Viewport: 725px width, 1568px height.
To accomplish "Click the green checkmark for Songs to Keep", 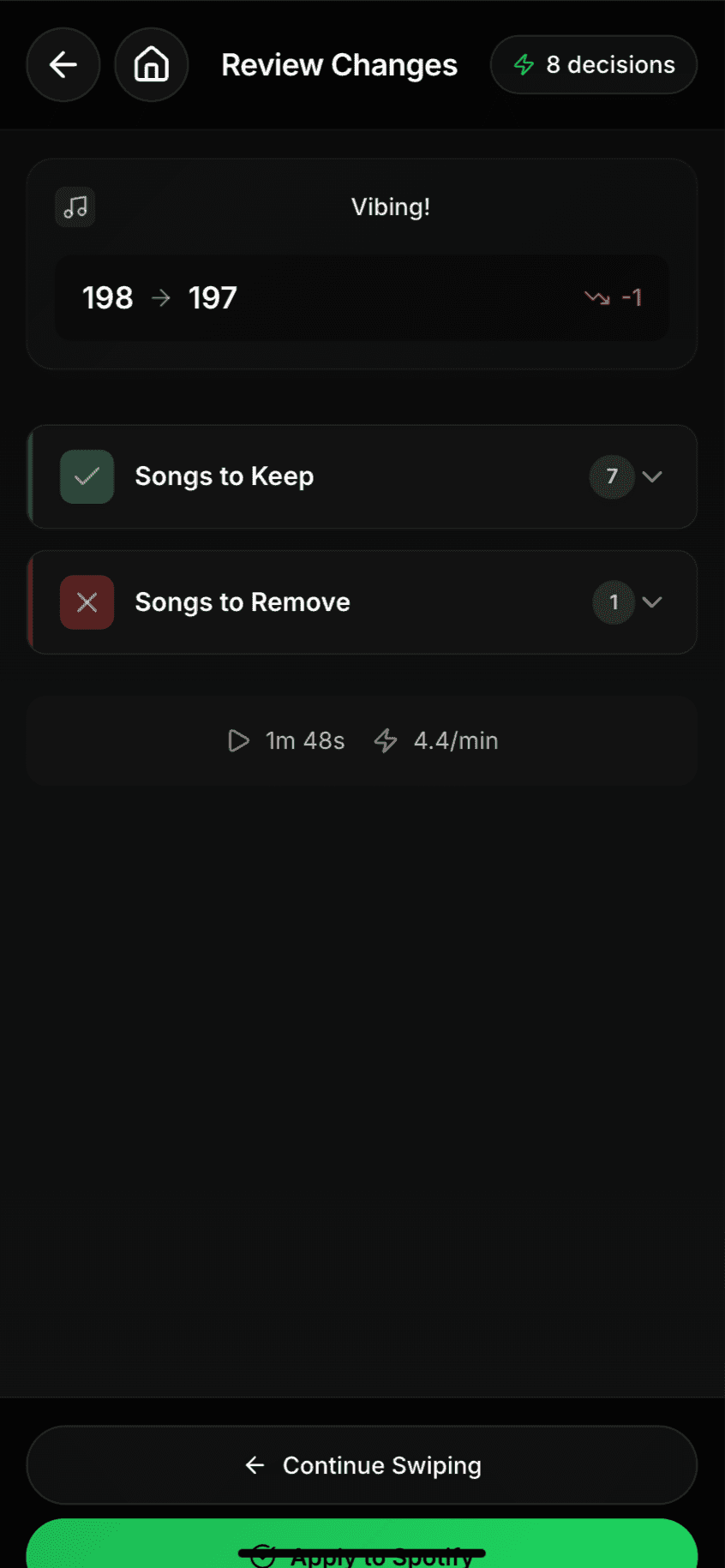I will [87, 476].
